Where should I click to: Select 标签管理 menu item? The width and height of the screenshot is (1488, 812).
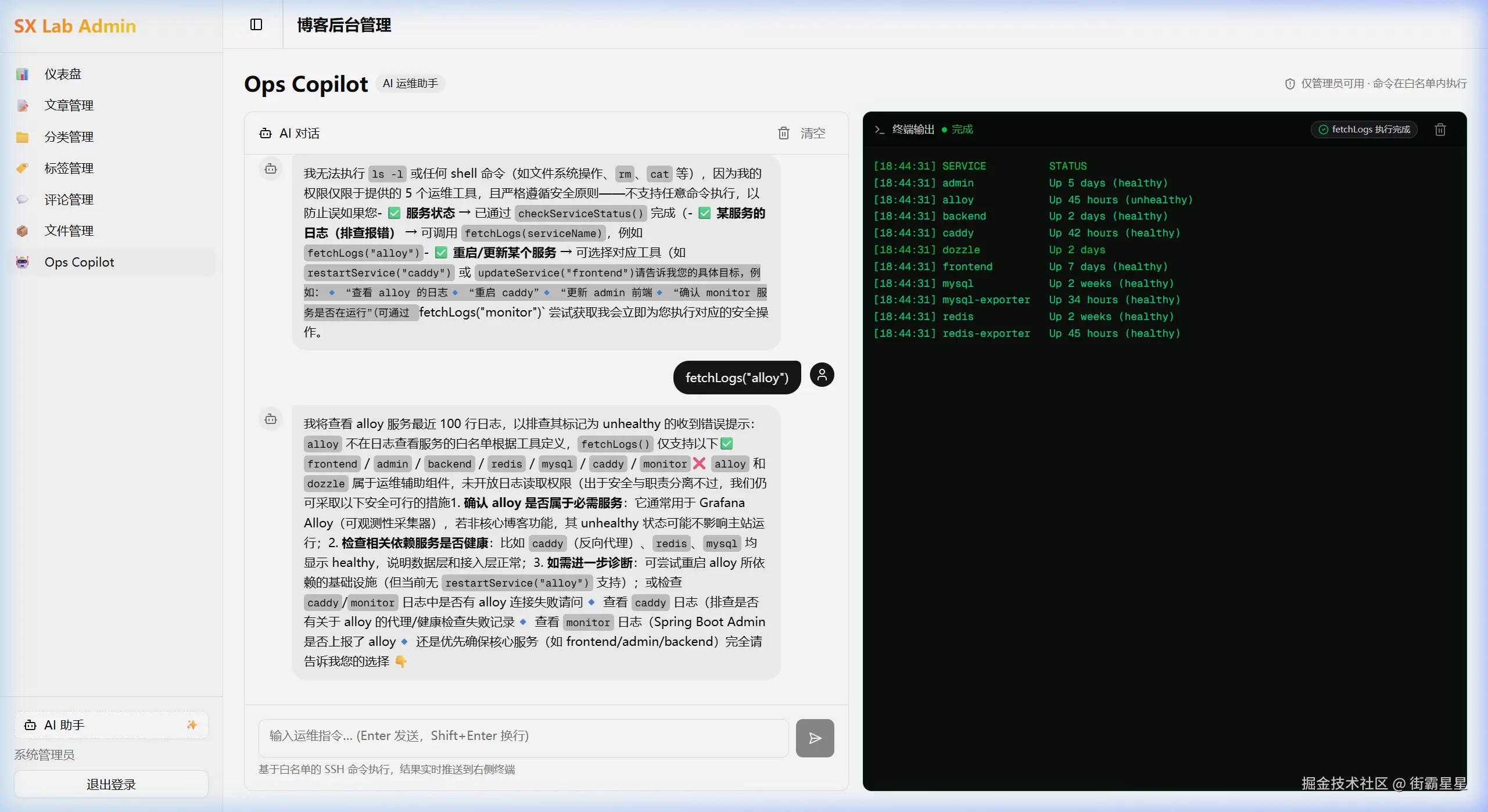[x=69, y=168]
